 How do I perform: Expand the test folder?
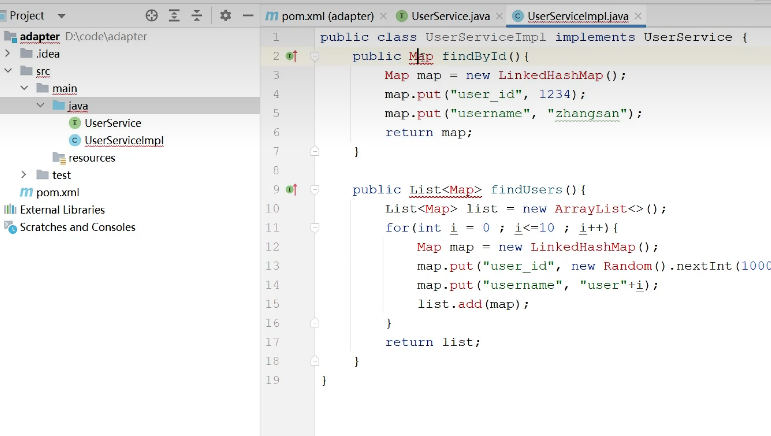[x=24, y=175]
